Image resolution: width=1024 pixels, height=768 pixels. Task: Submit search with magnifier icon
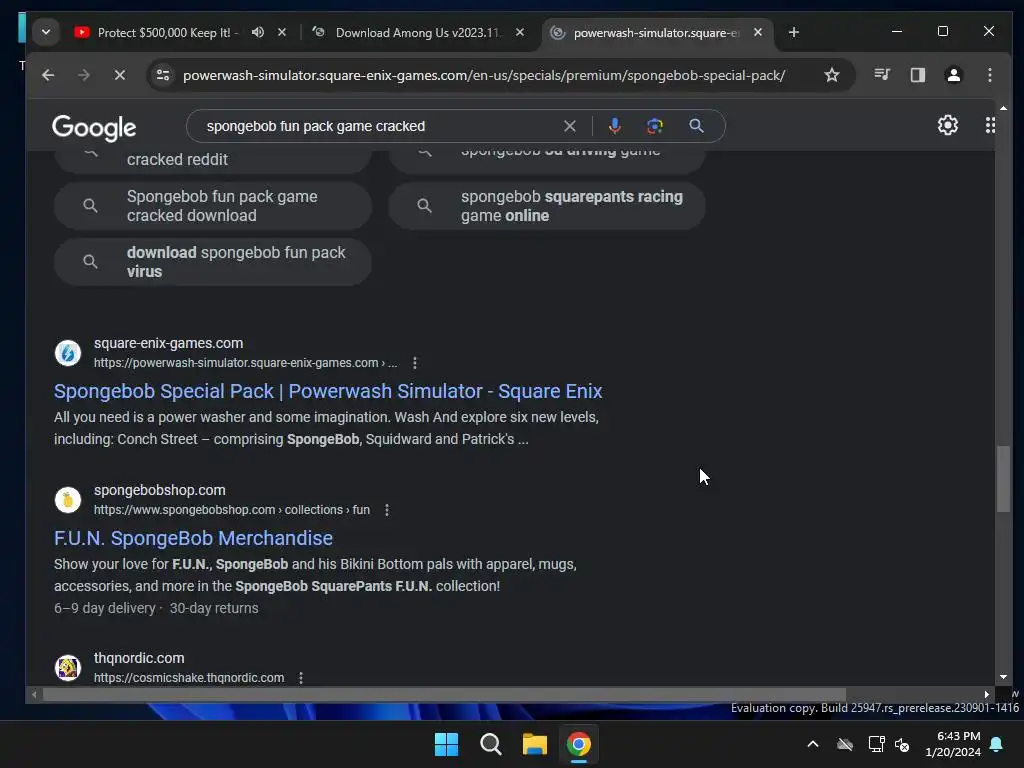click(x=696, y=126)
